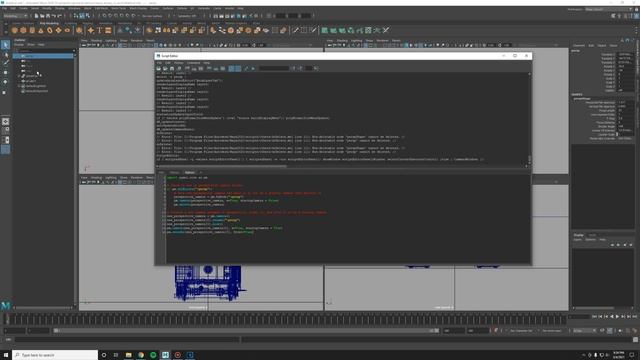Toggle show input only in Script Editor
This screenshot has width=640, height=360.
tap(216, 69)
